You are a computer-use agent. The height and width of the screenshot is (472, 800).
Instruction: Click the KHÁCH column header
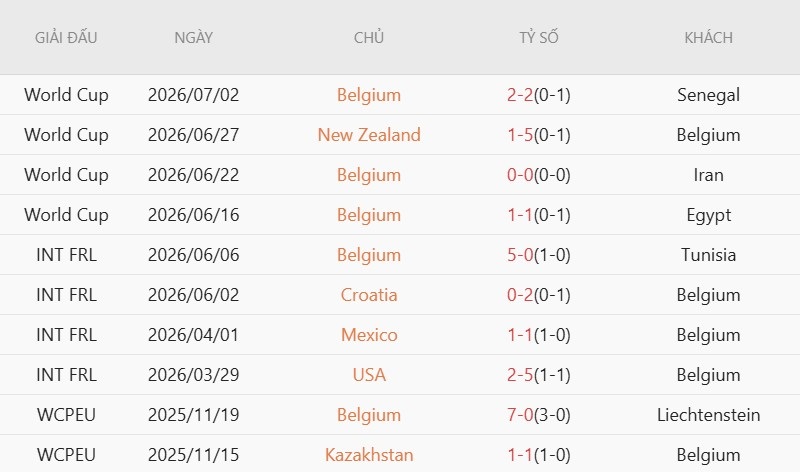tap(708, 37)
